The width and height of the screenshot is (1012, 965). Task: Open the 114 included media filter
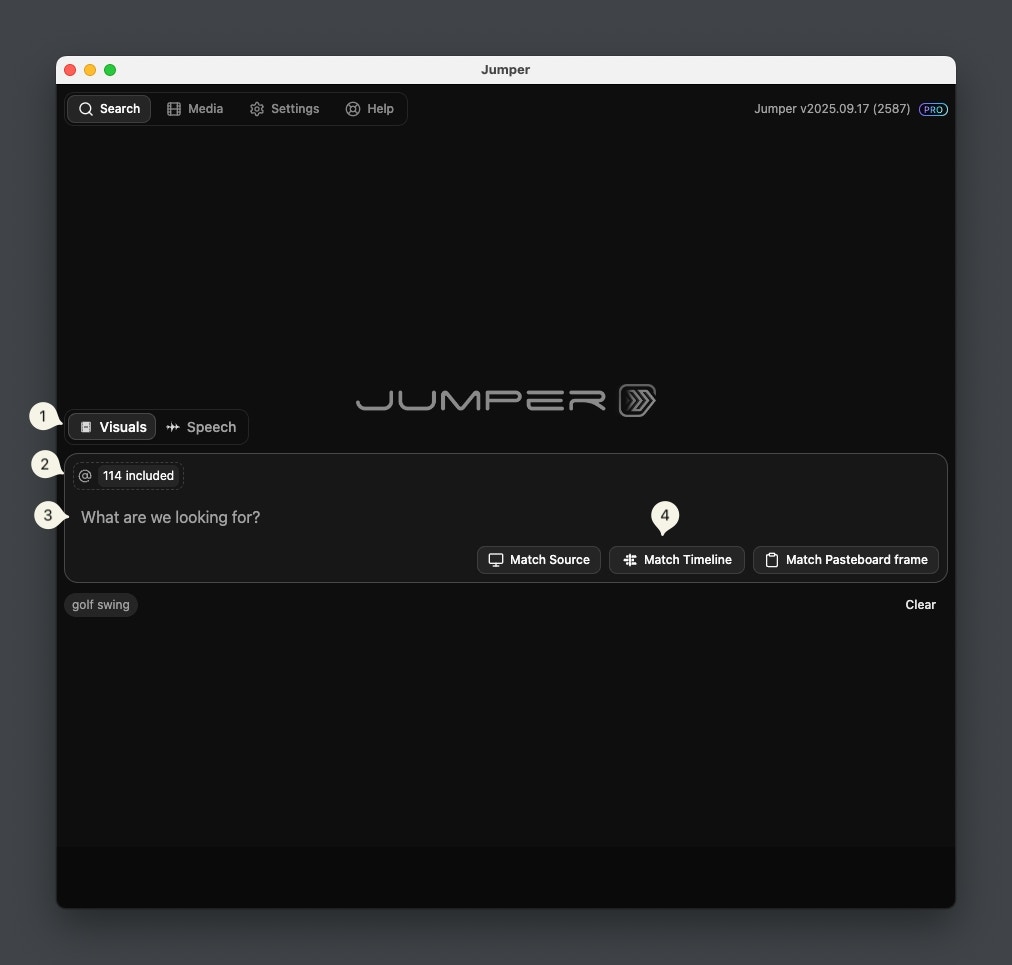[x=128, y=476]
